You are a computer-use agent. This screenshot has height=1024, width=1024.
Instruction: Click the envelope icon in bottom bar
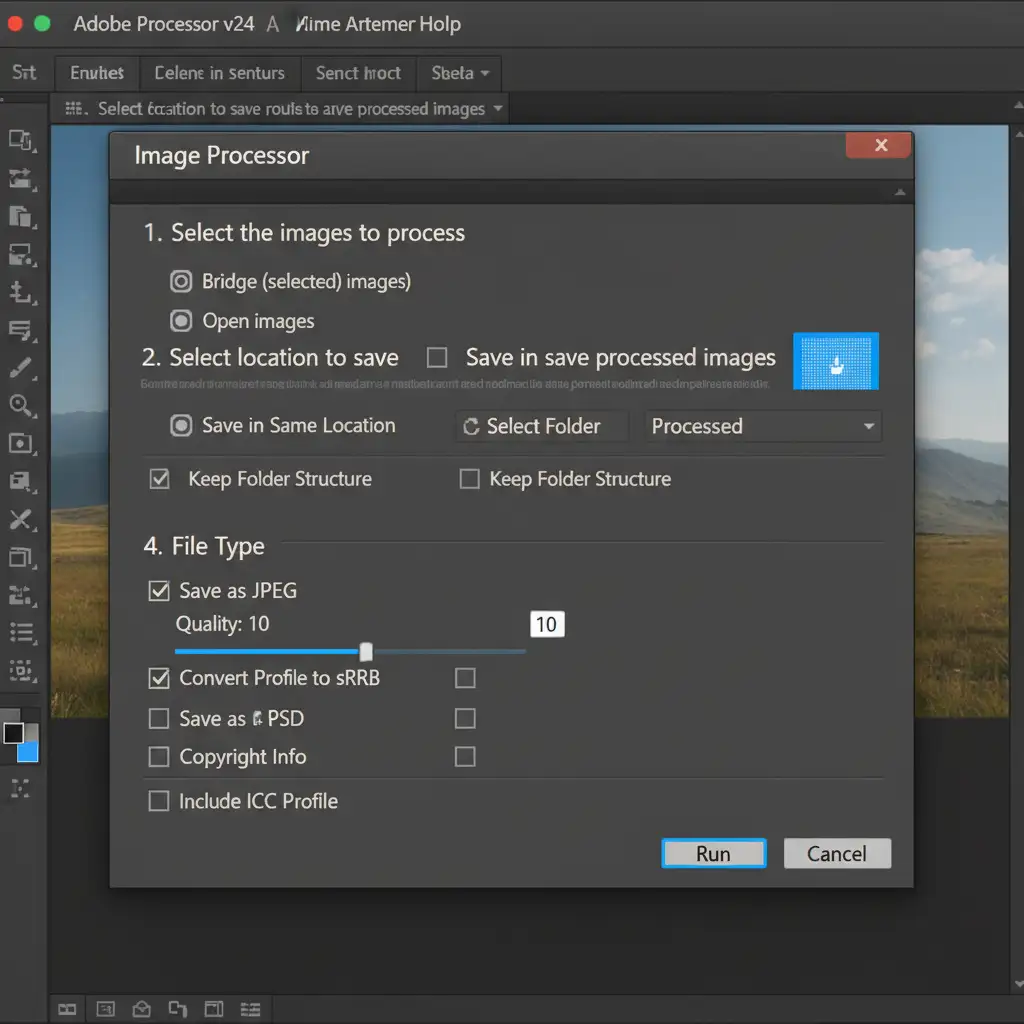tap(141, 1008)
